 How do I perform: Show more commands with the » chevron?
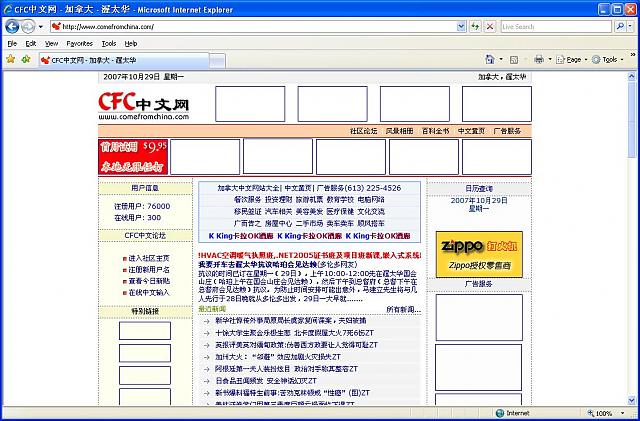click(x=633, y=54)
